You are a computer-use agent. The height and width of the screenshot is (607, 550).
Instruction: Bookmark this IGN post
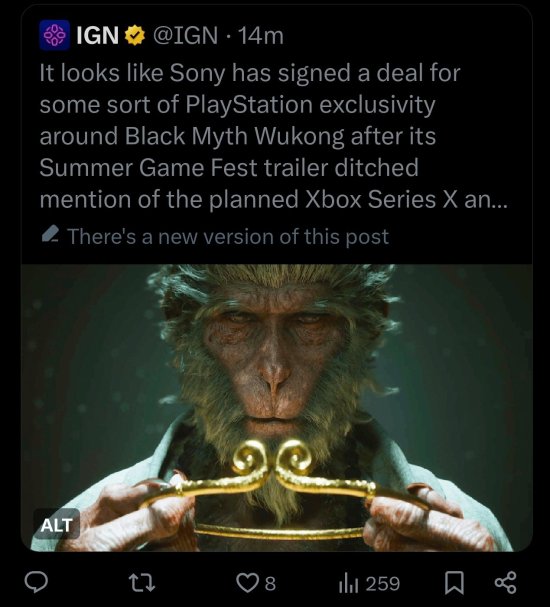coord(454,583)
